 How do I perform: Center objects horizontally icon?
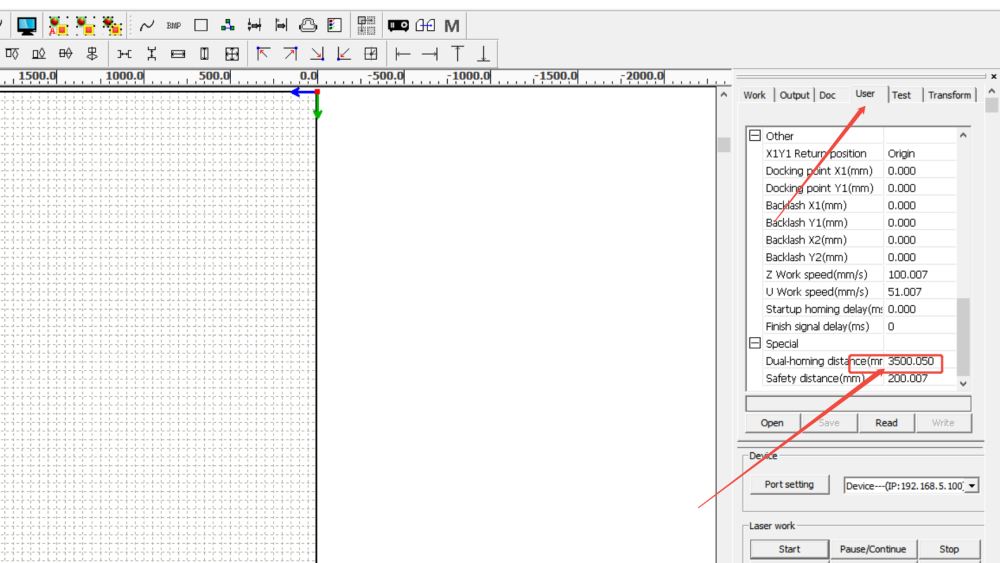66,54
